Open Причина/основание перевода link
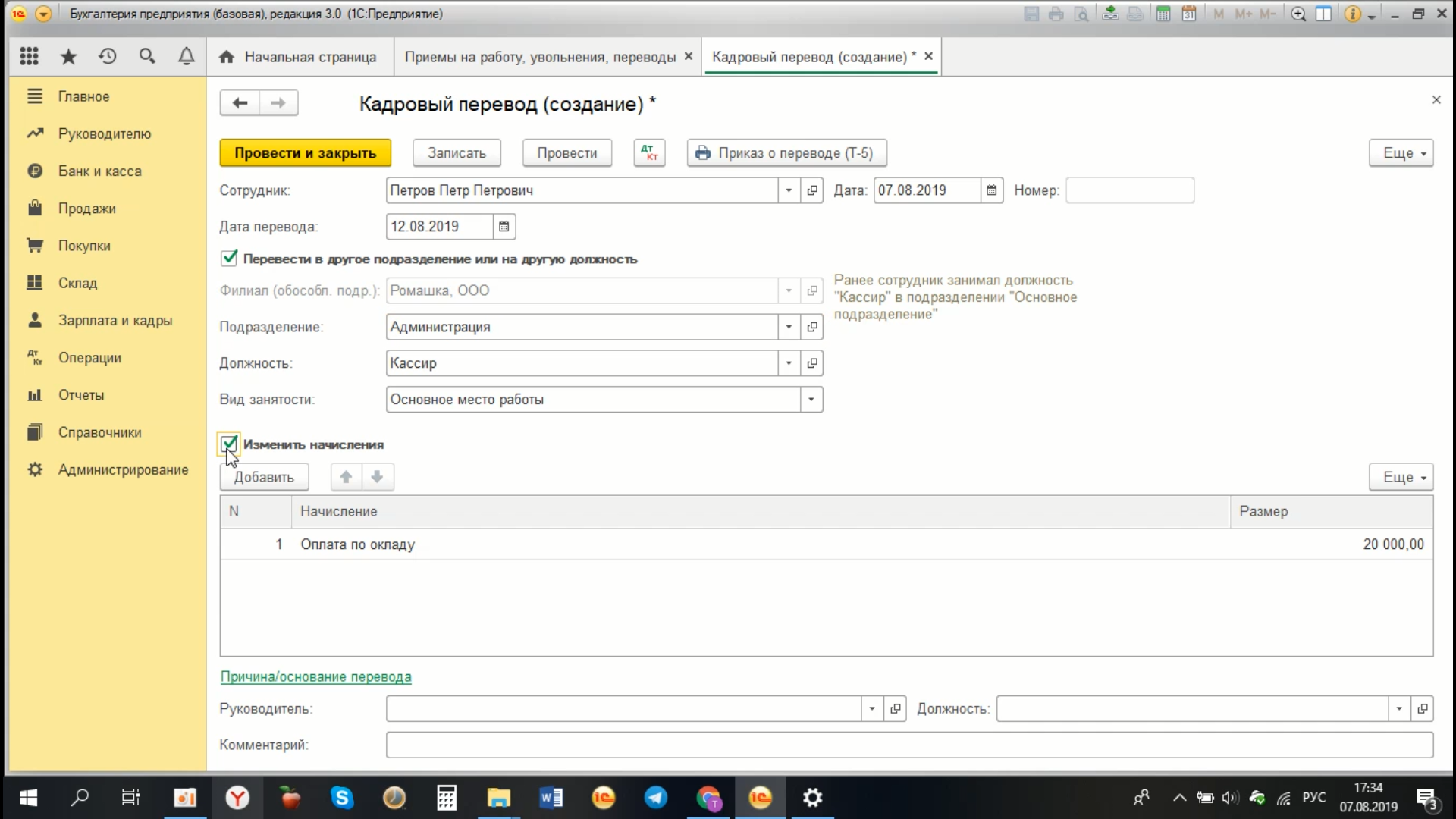The image size is (1456, 819). pos(315,676)
